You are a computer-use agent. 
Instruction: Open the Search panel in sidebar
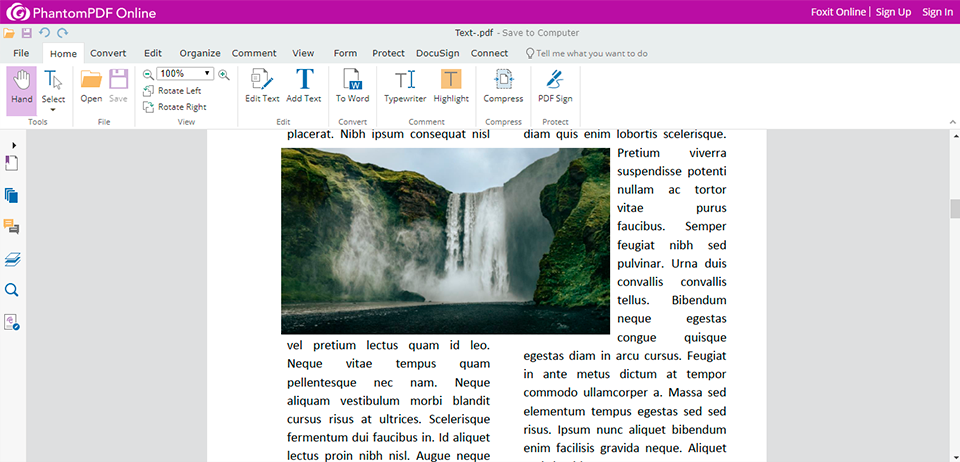pyautogui.click(x=12, y=290)
